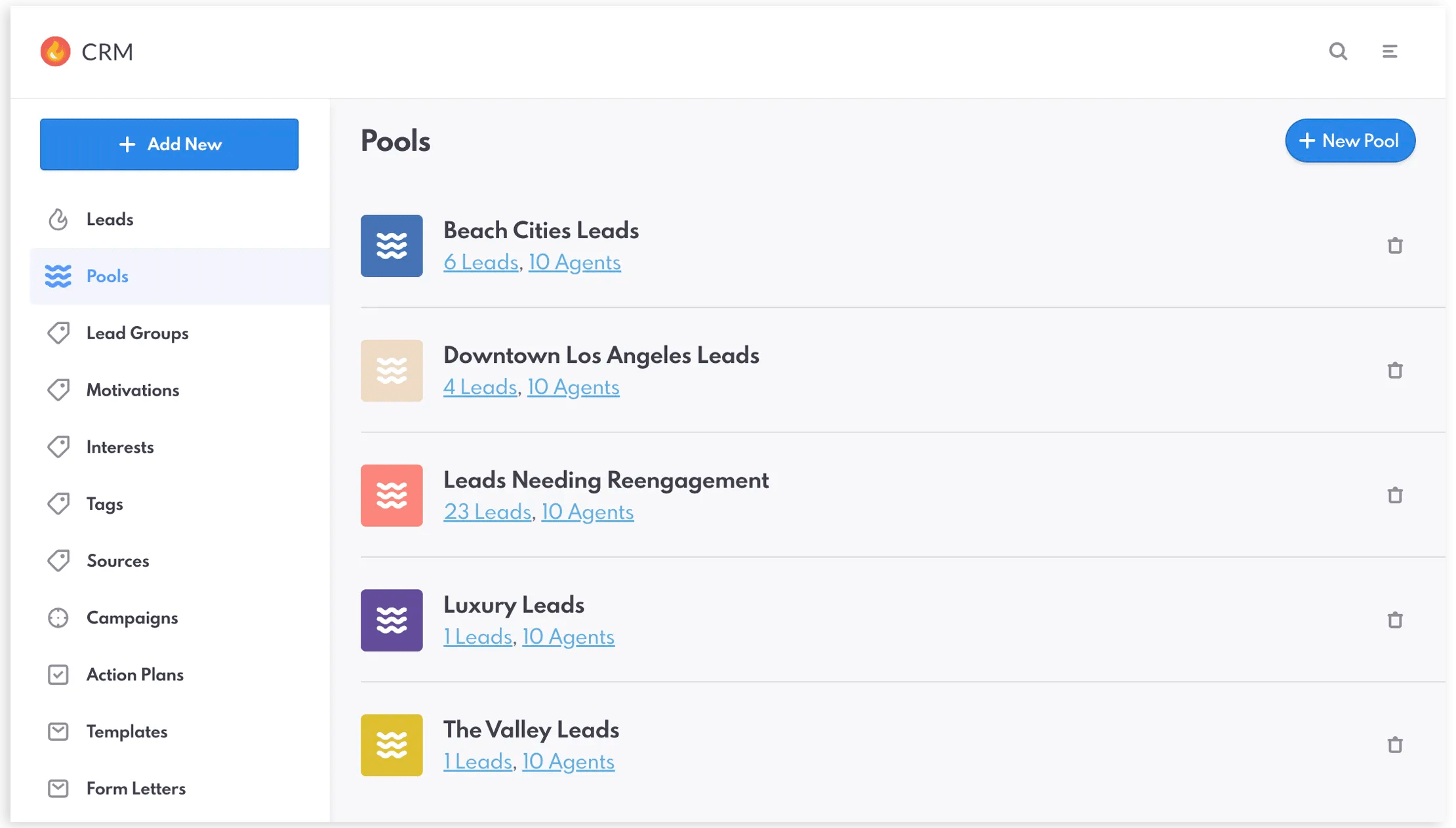This screenshot has height=828, width=1456.
Task: Delete the Beach Cities Leads pool
Action: tap(1395, 246)
